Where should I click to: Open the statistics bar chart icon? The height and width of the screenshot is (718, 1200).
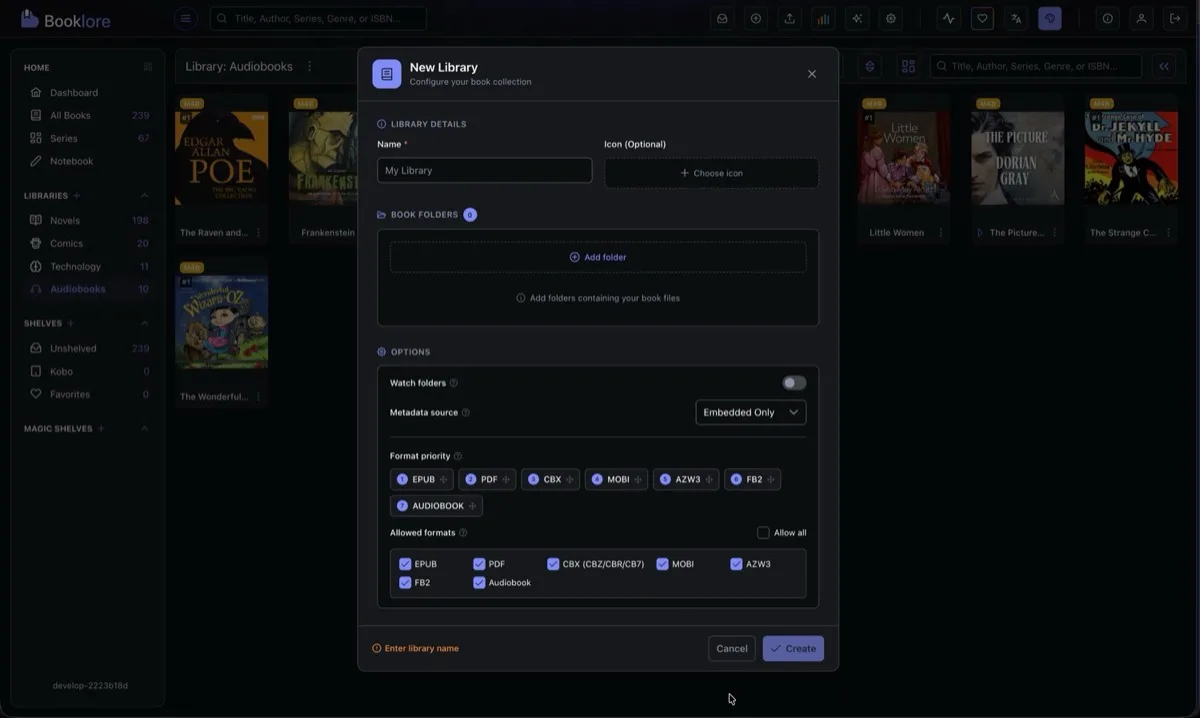pos(823,18)
